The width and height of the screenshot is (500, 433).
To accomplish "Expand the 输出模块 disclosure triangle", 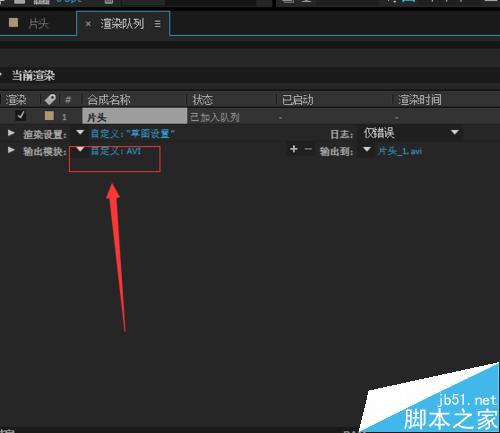I will (x=11, y=150).
